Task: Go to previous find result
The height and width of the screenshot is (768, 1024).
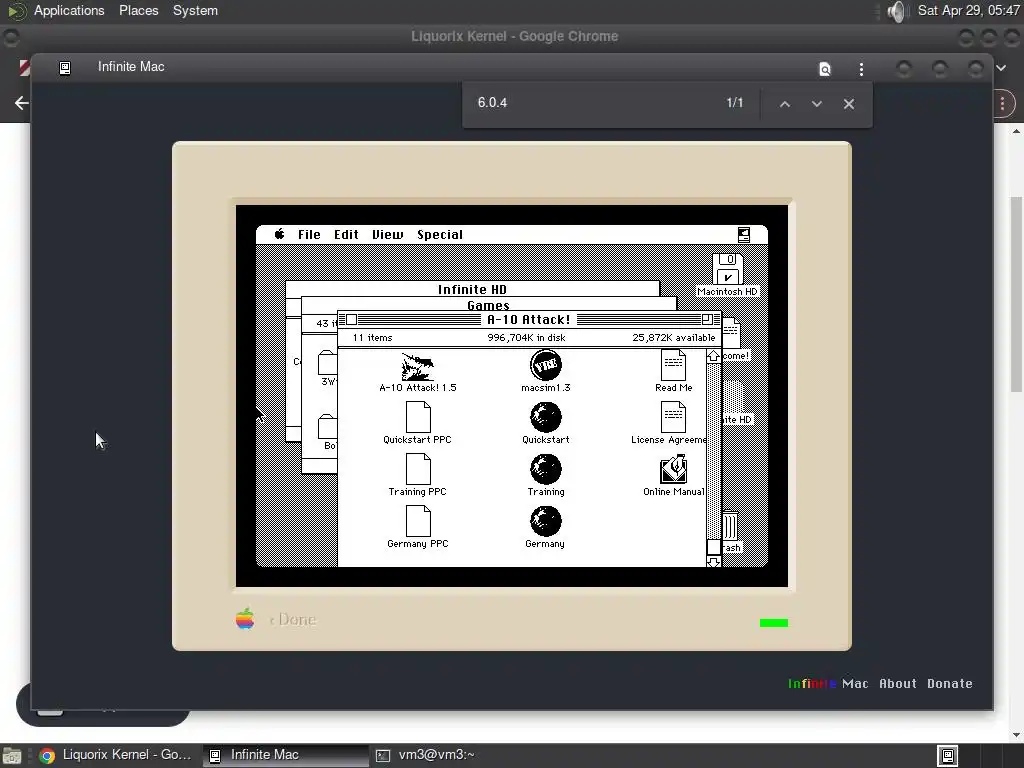Action: click(785, 104)
